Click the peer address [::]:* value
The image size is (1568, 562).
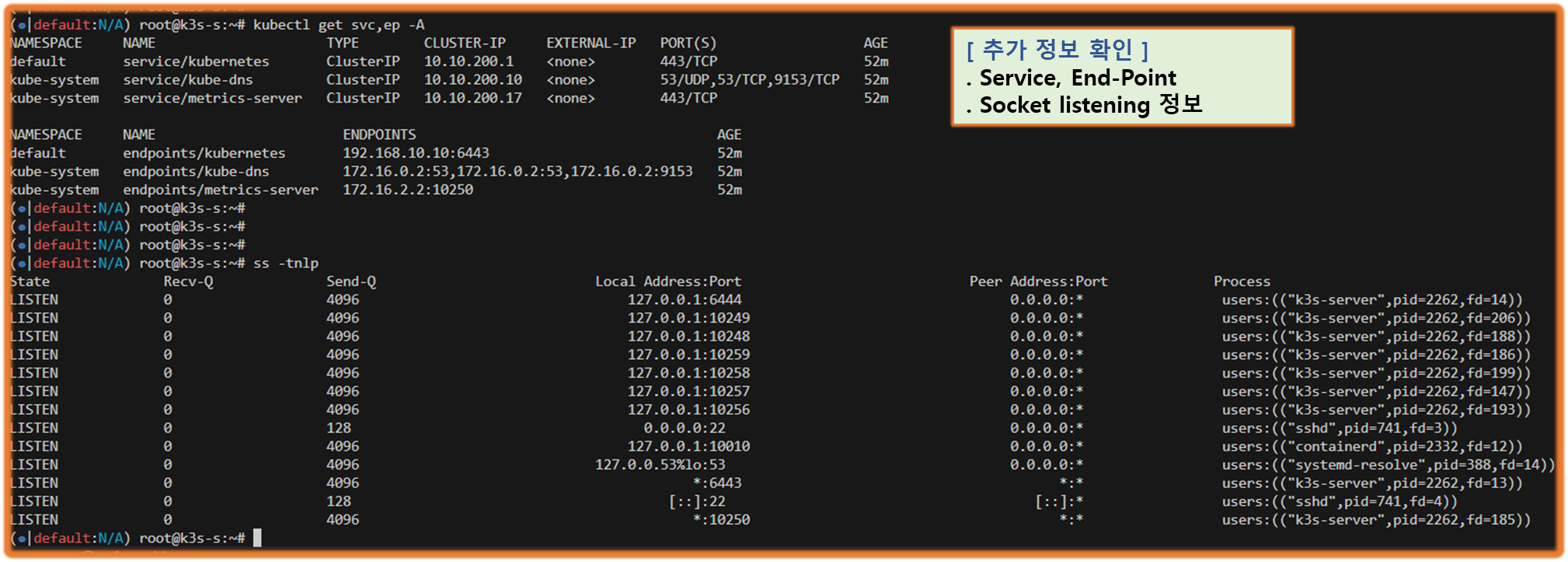[x=1059, y=502]
